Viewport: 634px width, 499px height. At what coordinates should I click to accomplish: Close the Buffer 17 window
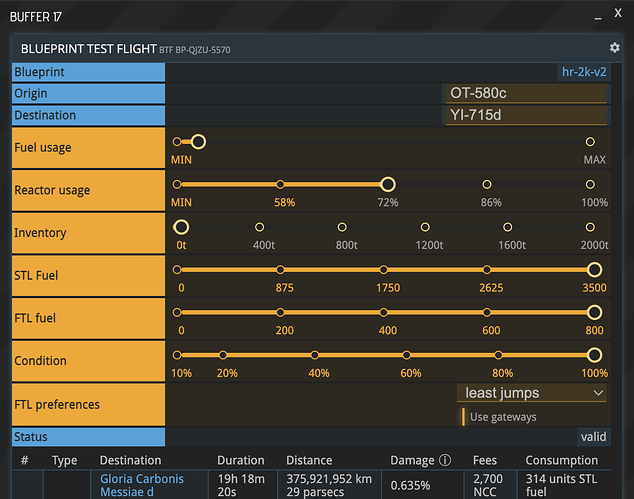618,13
